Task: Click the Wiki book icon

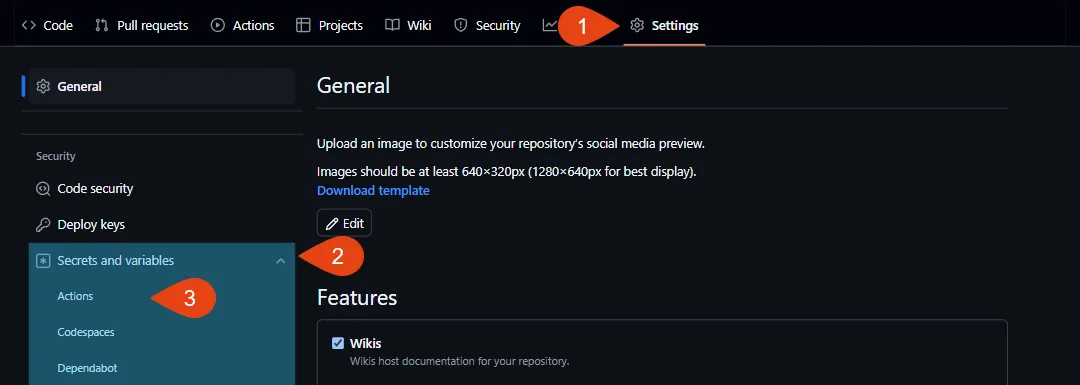Action: [392, 25]
